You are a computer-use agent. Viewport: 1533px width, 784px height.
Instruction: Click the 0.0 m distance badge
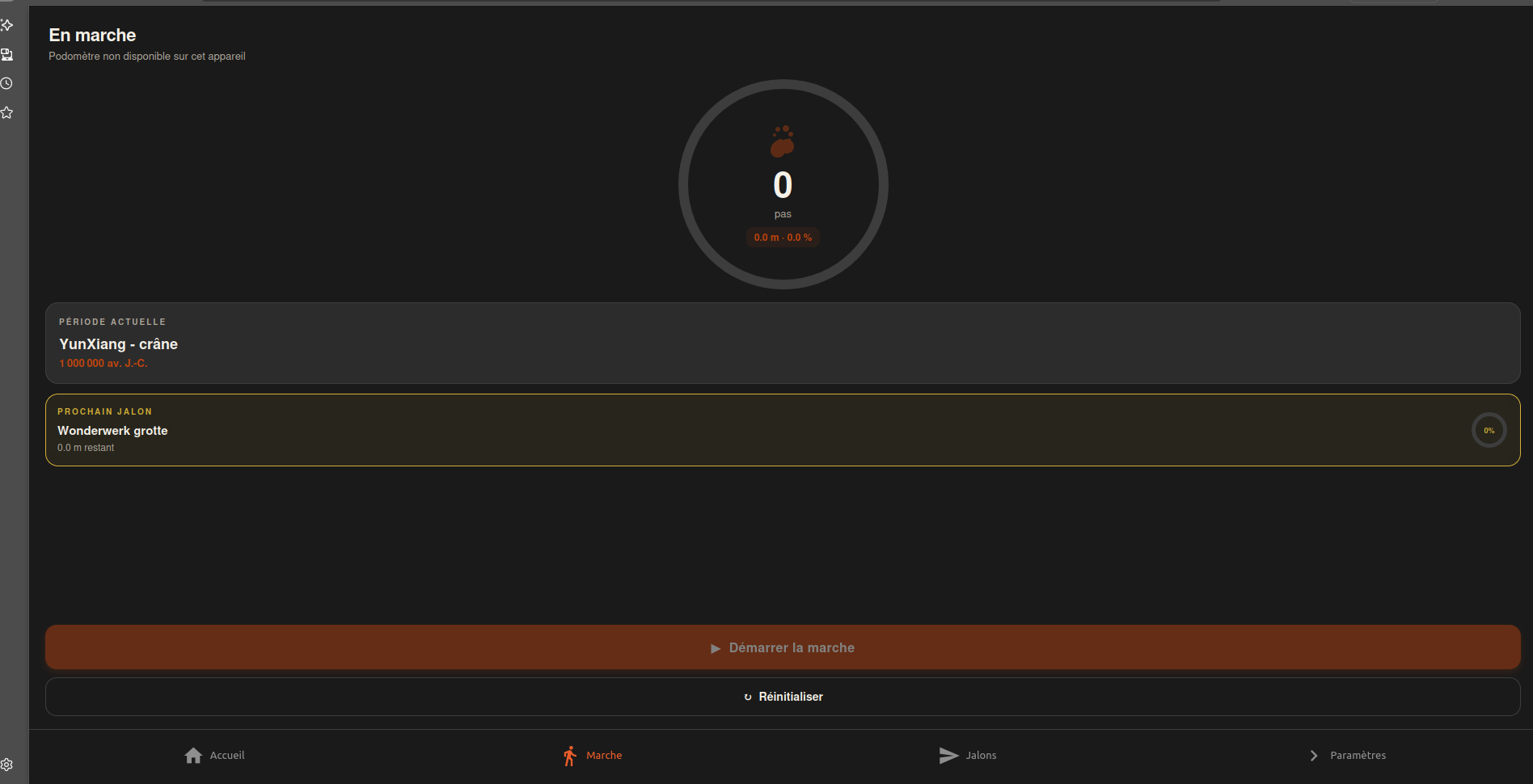pos(783,238)
